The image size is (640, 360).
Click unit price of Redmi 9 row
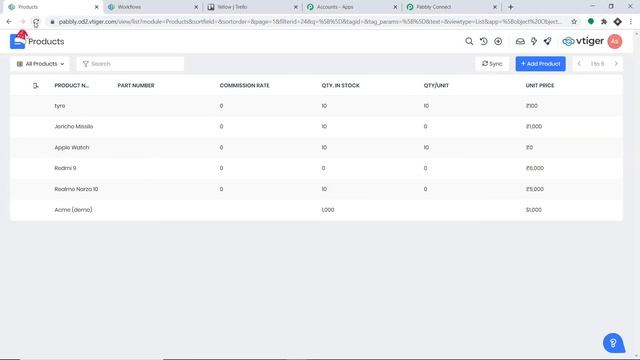pos(535,168)
